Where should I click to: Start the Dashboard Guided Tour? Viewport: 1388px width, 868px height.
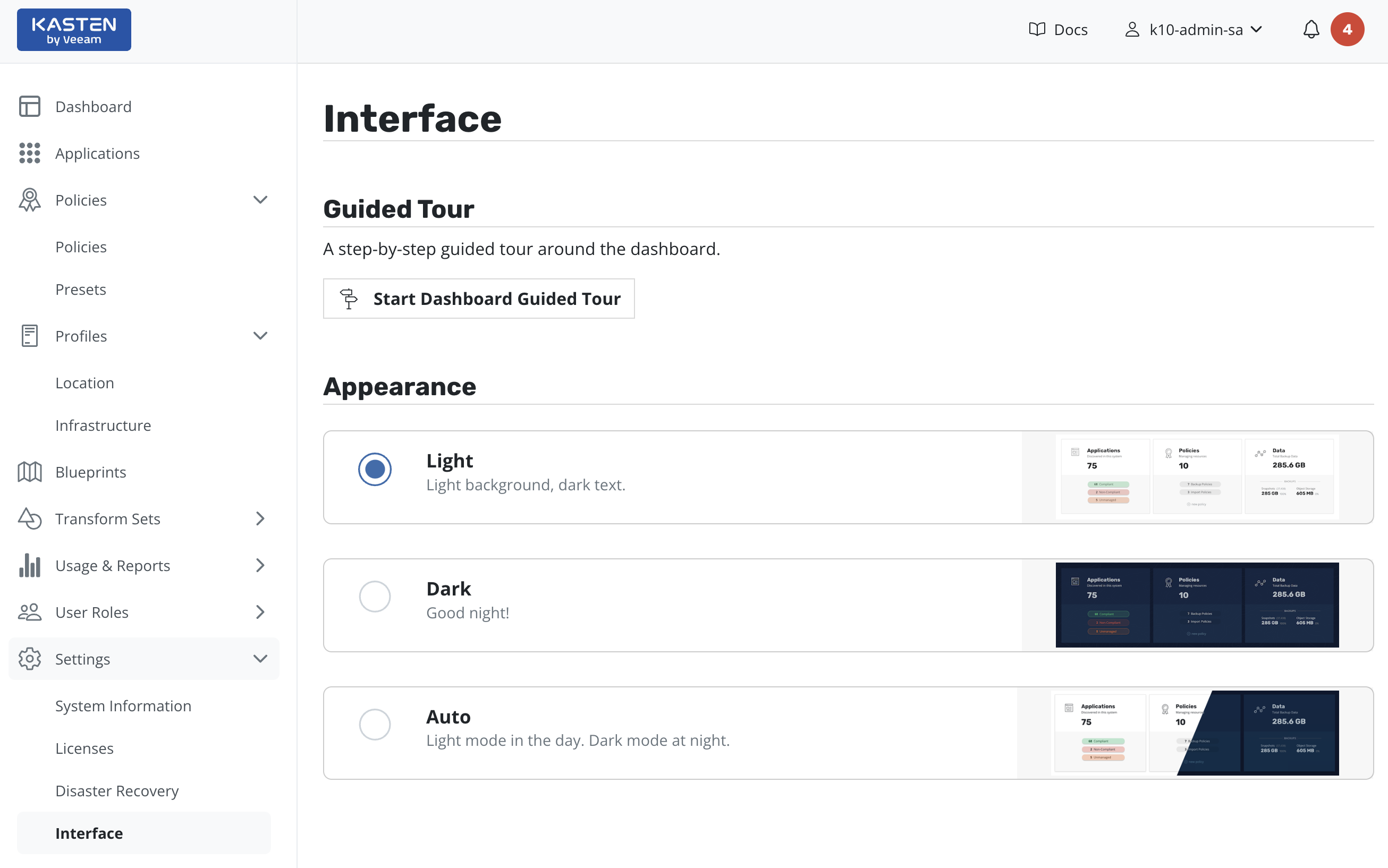(x=478, y=299)
